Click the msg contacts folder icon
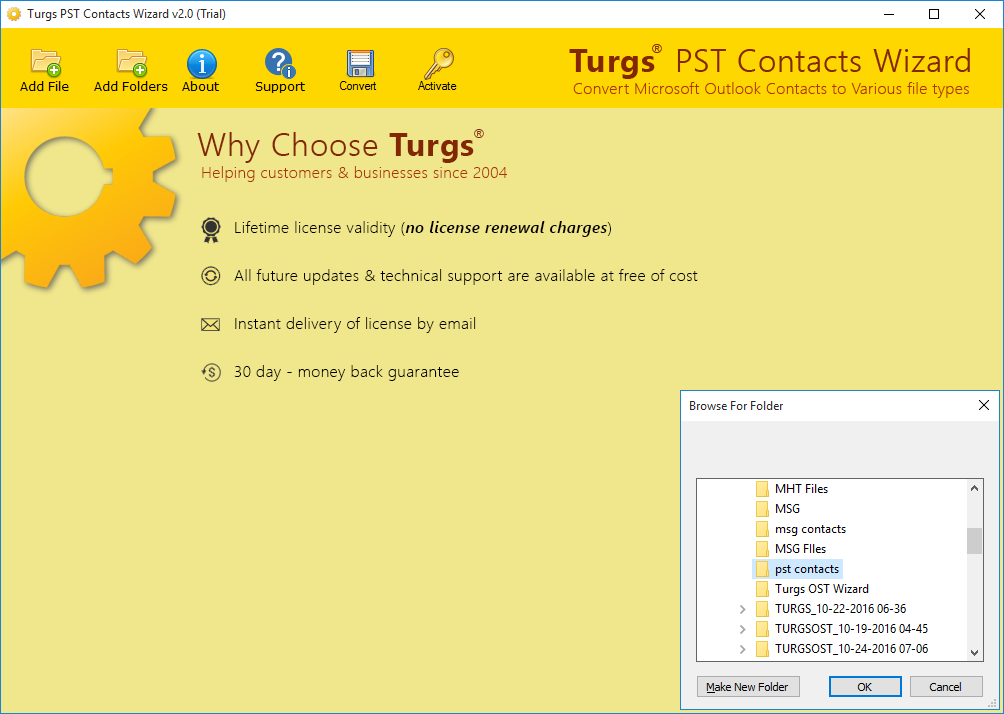This screenshot has width=1004, height=714. [762, 529]
